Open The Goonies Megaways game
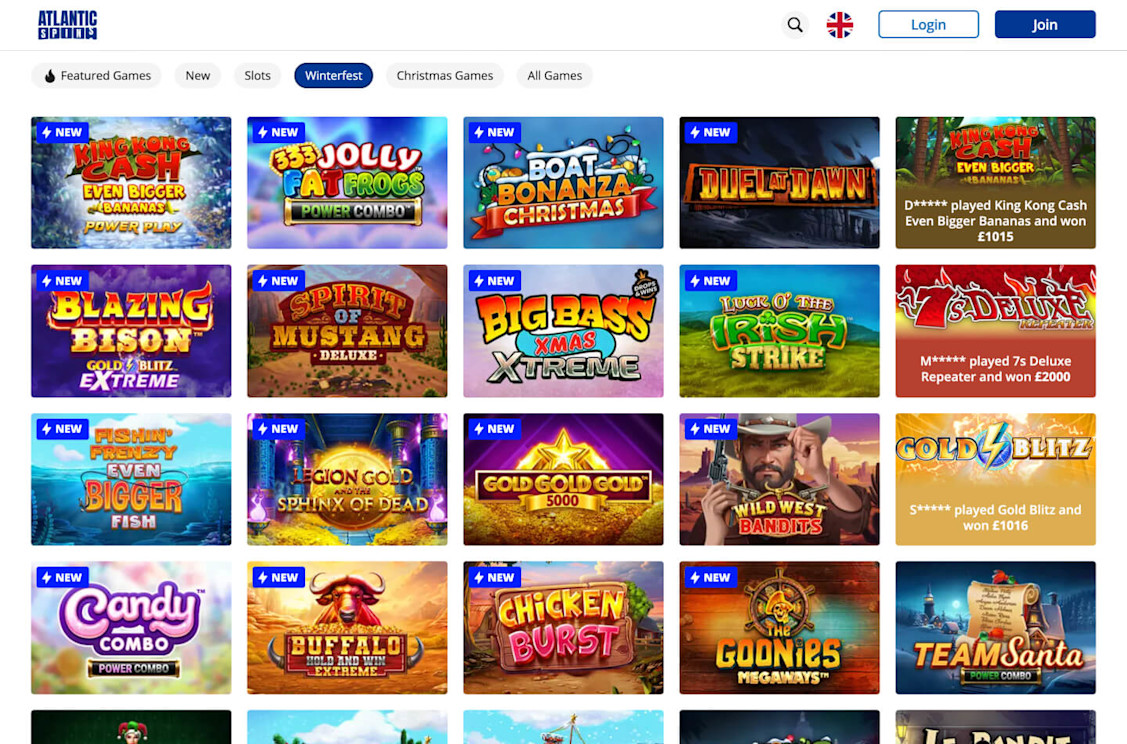The height and width of the screenshot is (744, 1127). point(779,628)
